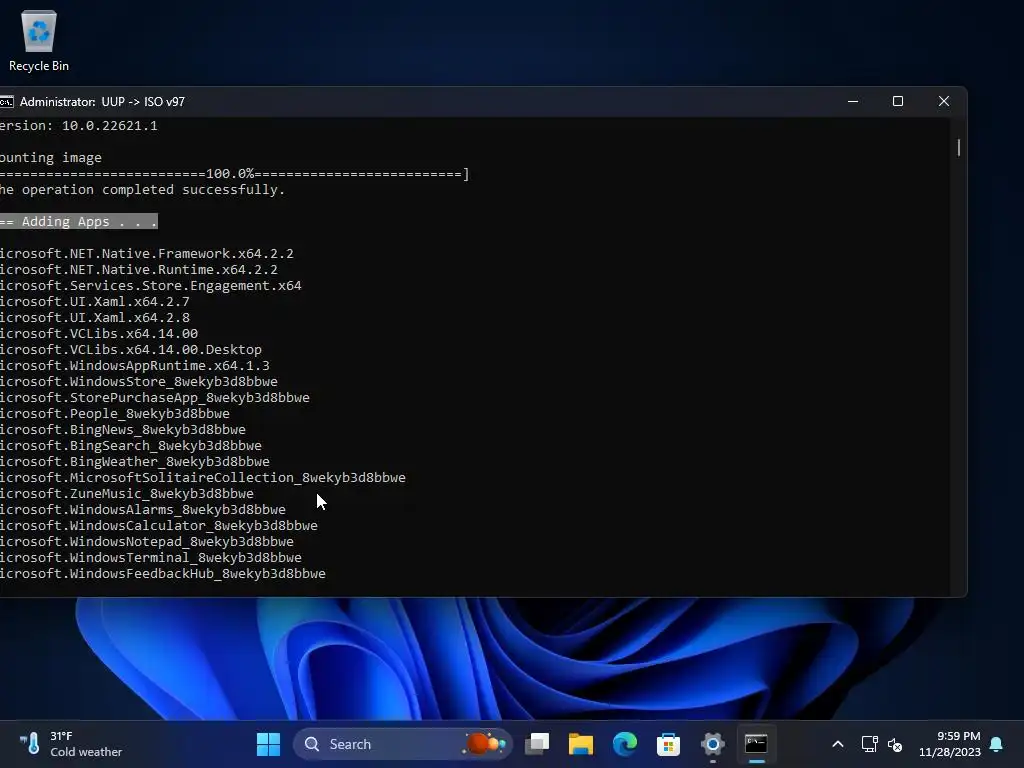Click the NET.Native.Framework.x64.2.2 line

pyautogui.click(x=147, y=253)
